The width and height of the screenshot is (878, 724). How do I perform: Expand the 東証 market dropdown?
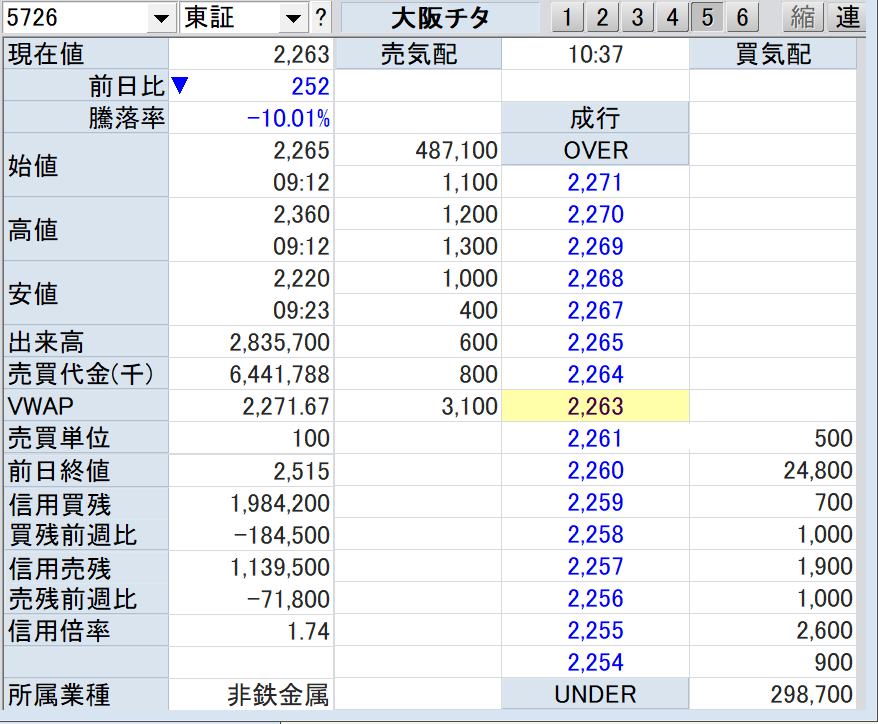pos(292,18)
